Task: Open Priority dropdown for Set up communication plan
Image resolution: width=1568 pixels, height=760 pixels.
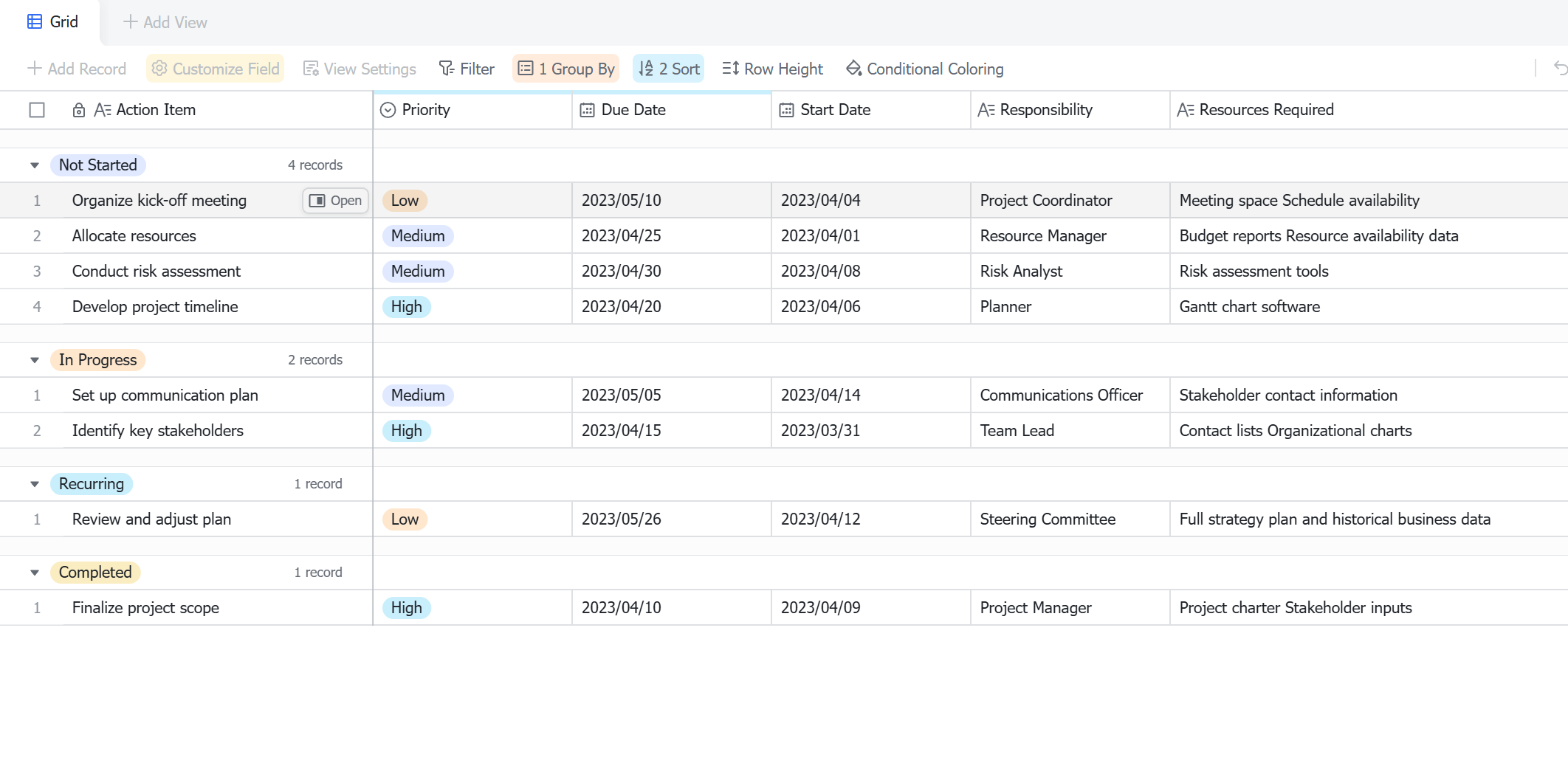Action: [x=472, y=395]
